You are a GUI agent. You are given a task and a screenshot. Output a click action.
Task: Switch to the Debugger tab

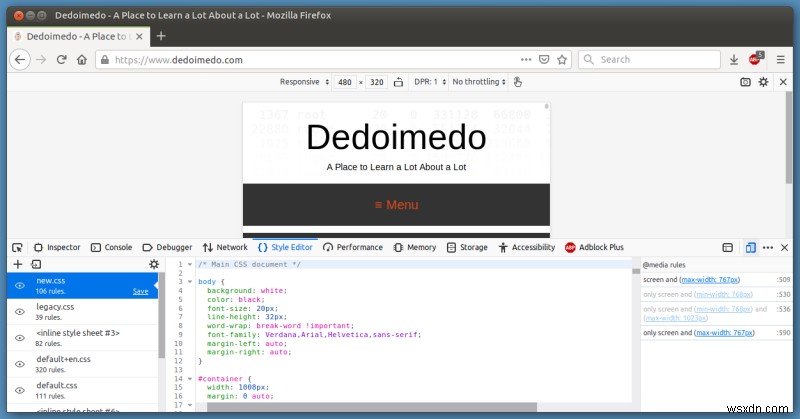click(x=167, y=248)
